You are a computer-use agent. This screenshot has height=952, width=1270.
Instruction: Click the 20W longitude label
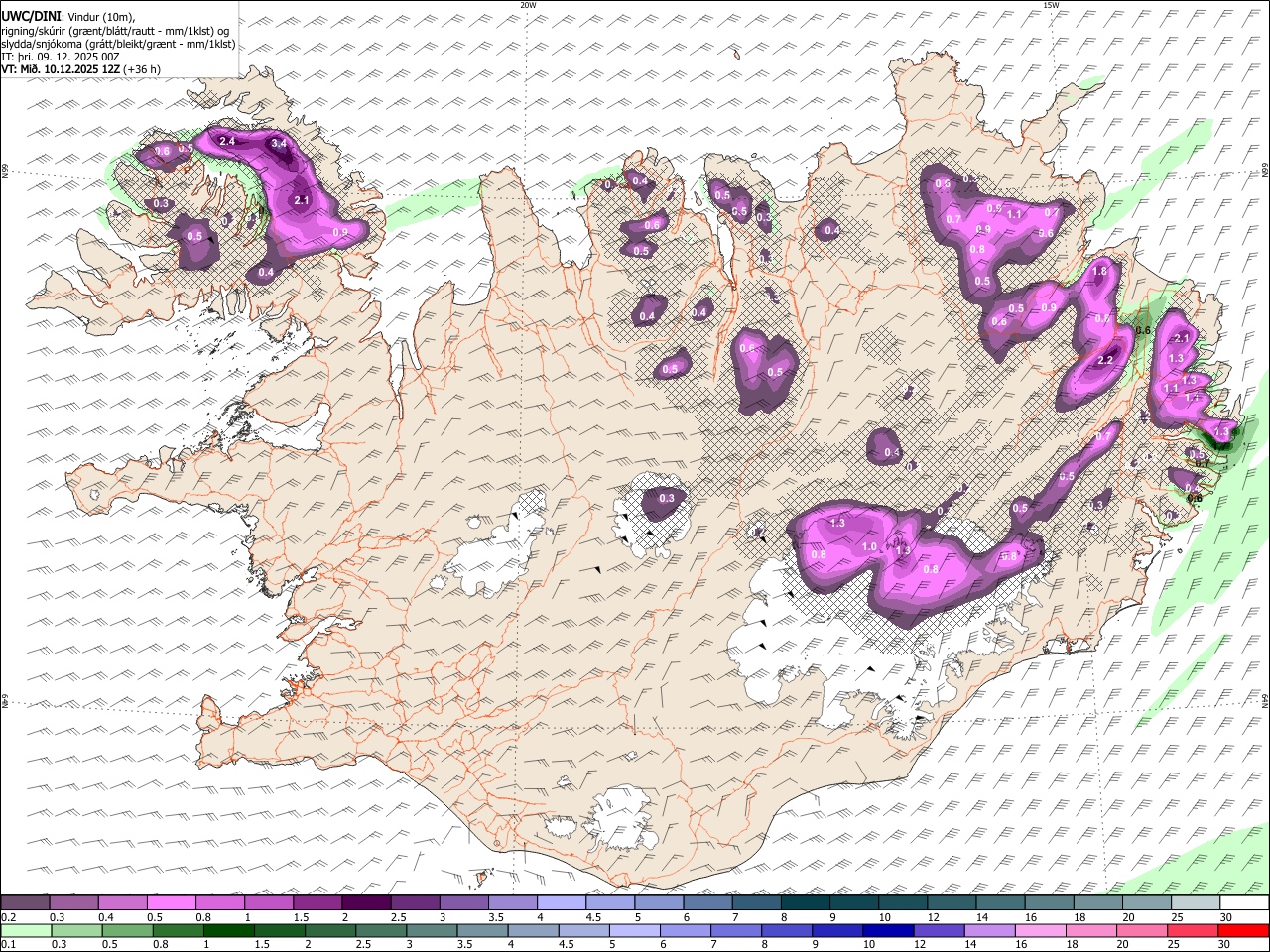pyautogui.click(x=528, y=5)
